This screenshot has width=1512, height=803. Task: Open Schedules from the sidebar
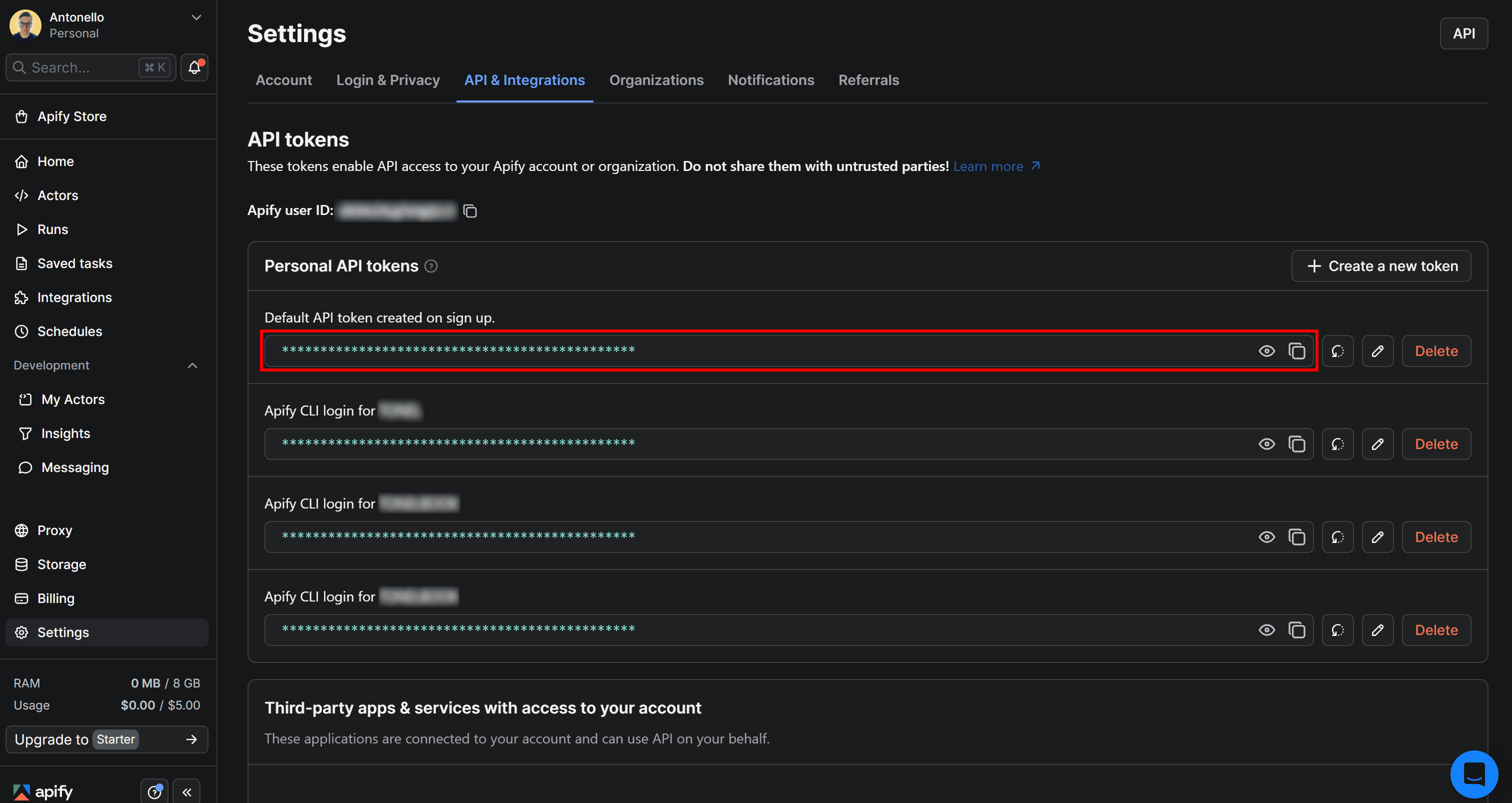[x=68, y=331]
